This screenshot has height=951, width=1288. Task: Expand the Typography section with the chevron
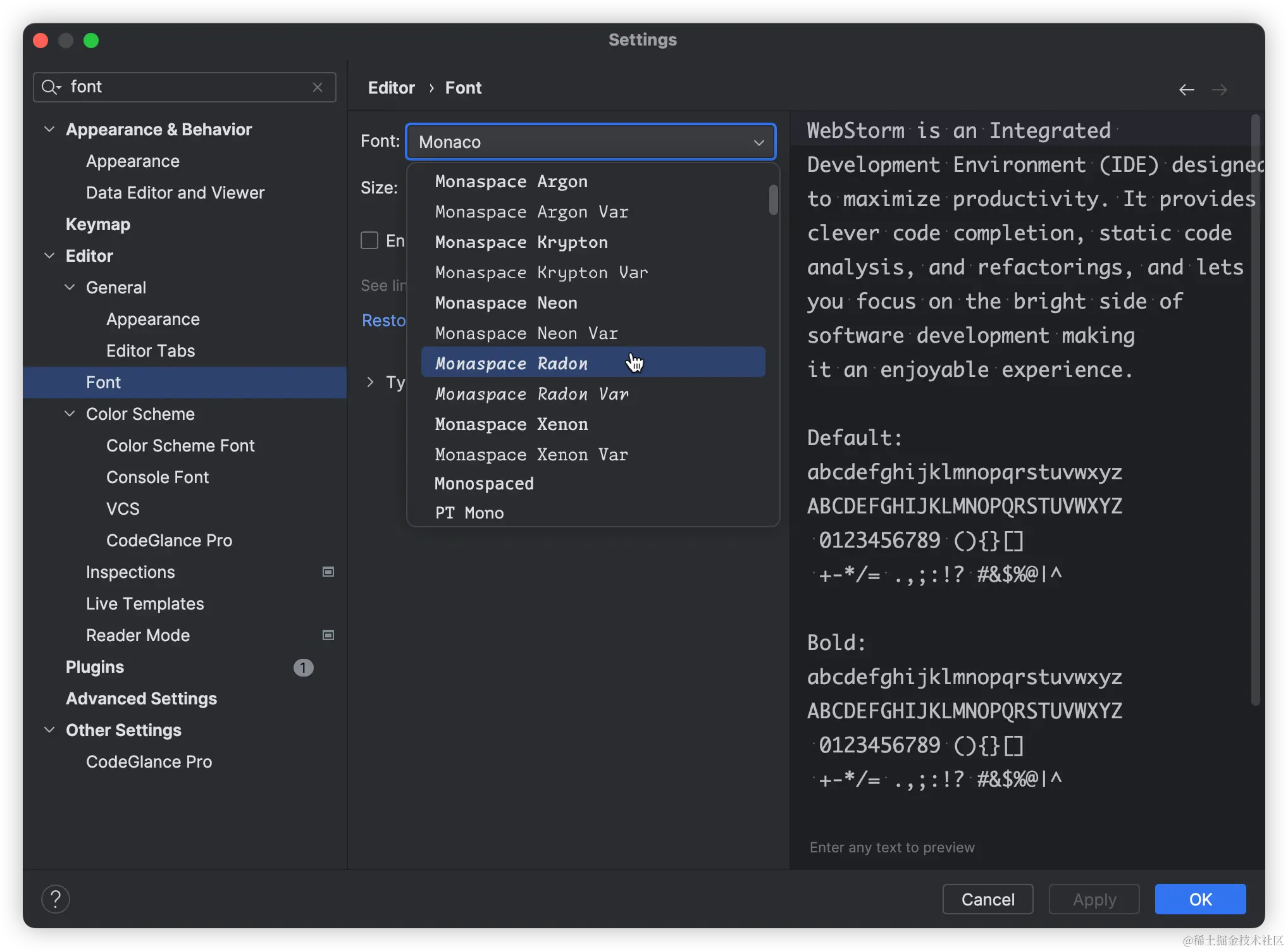point(370,382)
